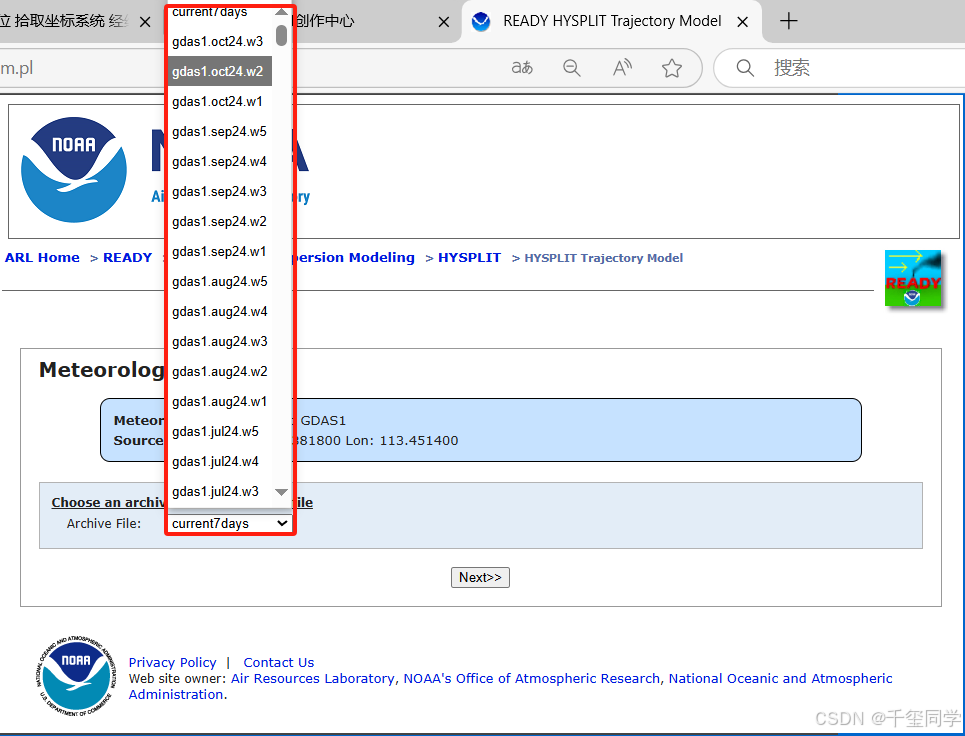Click the search magnifier icon in search box
The height and width of the screenshot is (736, 965).
tap(745, 68)
